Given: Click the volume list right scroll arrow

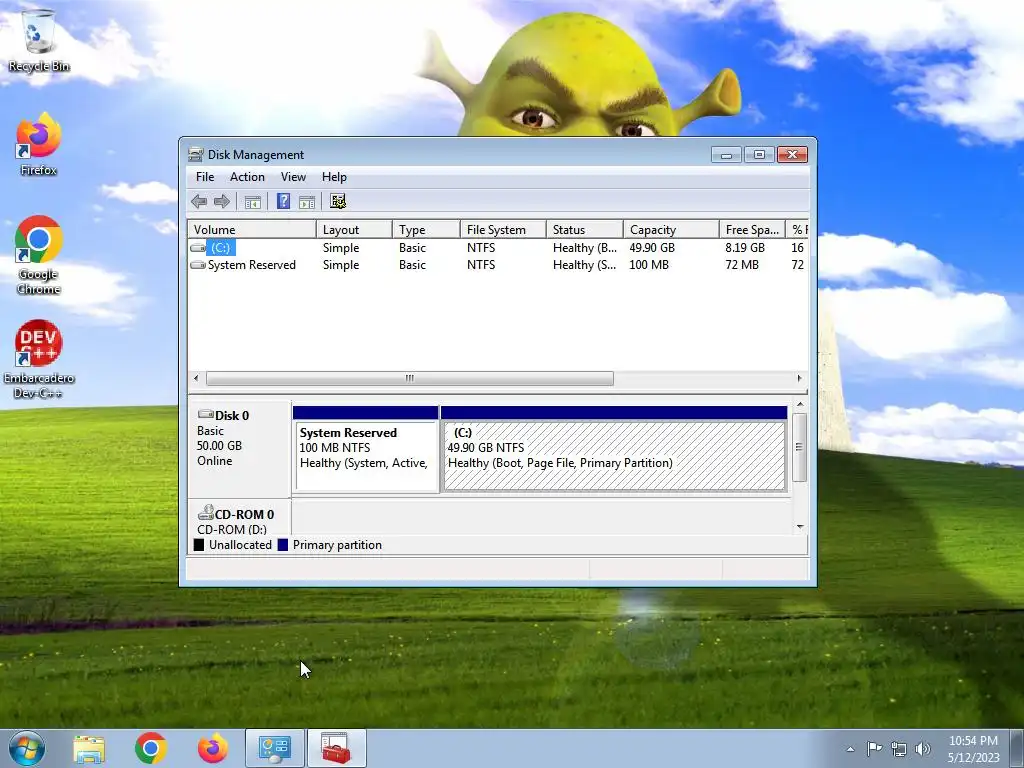Looking at the screenshot, I should point(800,378).
